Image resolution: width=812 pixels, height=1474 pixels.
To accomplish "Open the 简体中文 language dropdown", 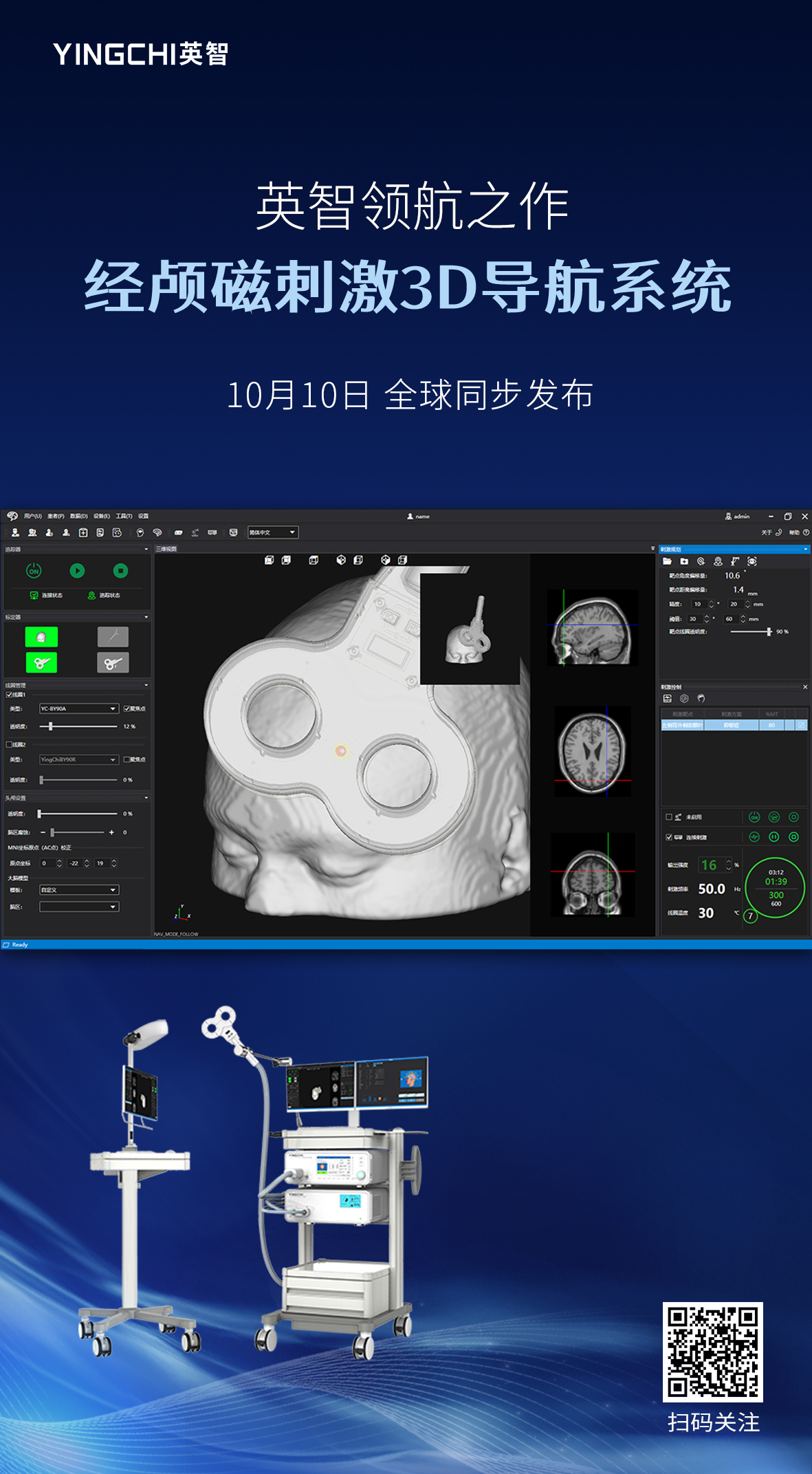I will 273,532.
